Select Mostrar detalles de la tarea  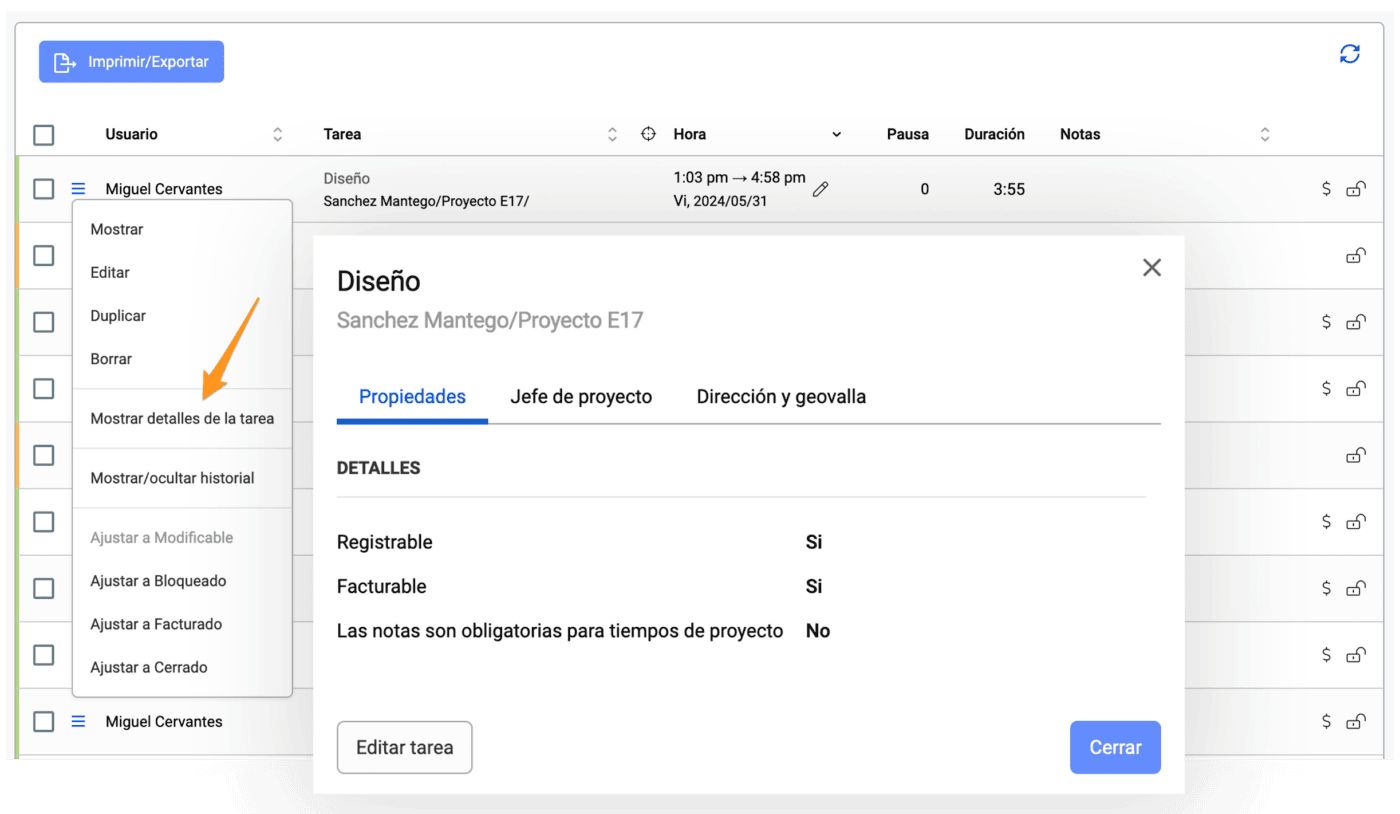[182, 418]
